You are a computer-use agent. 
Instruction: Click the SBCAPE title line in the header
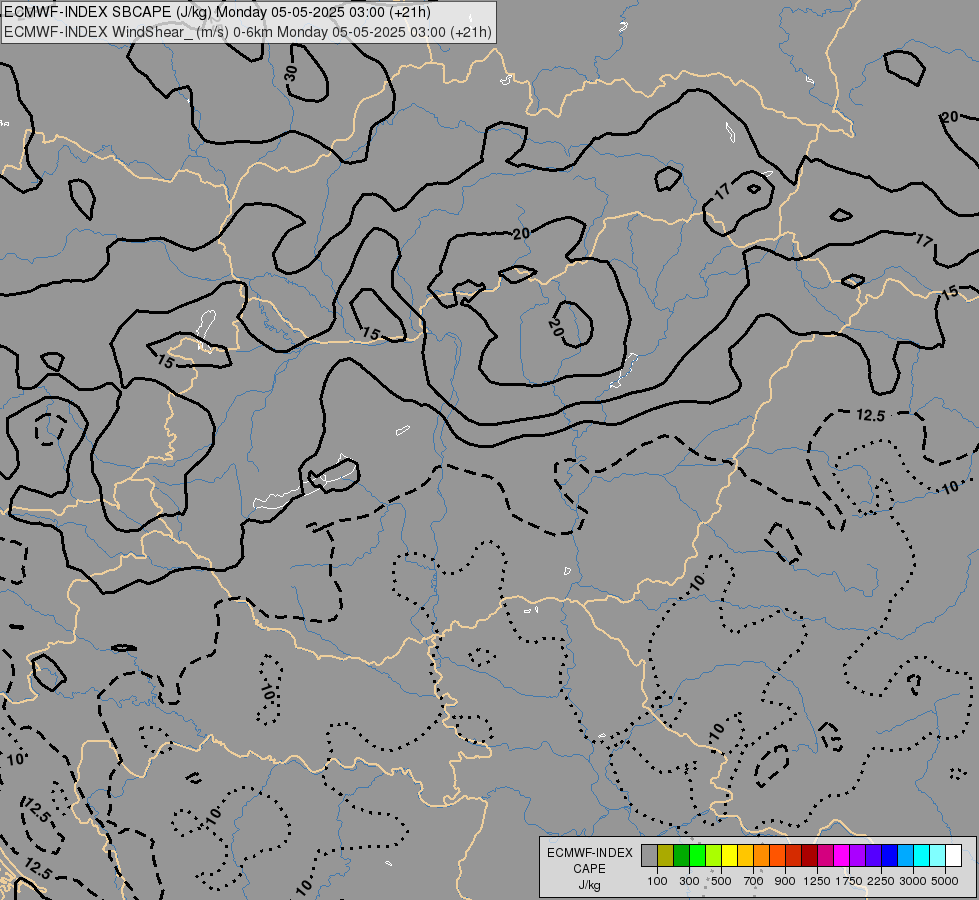[217, 12]
